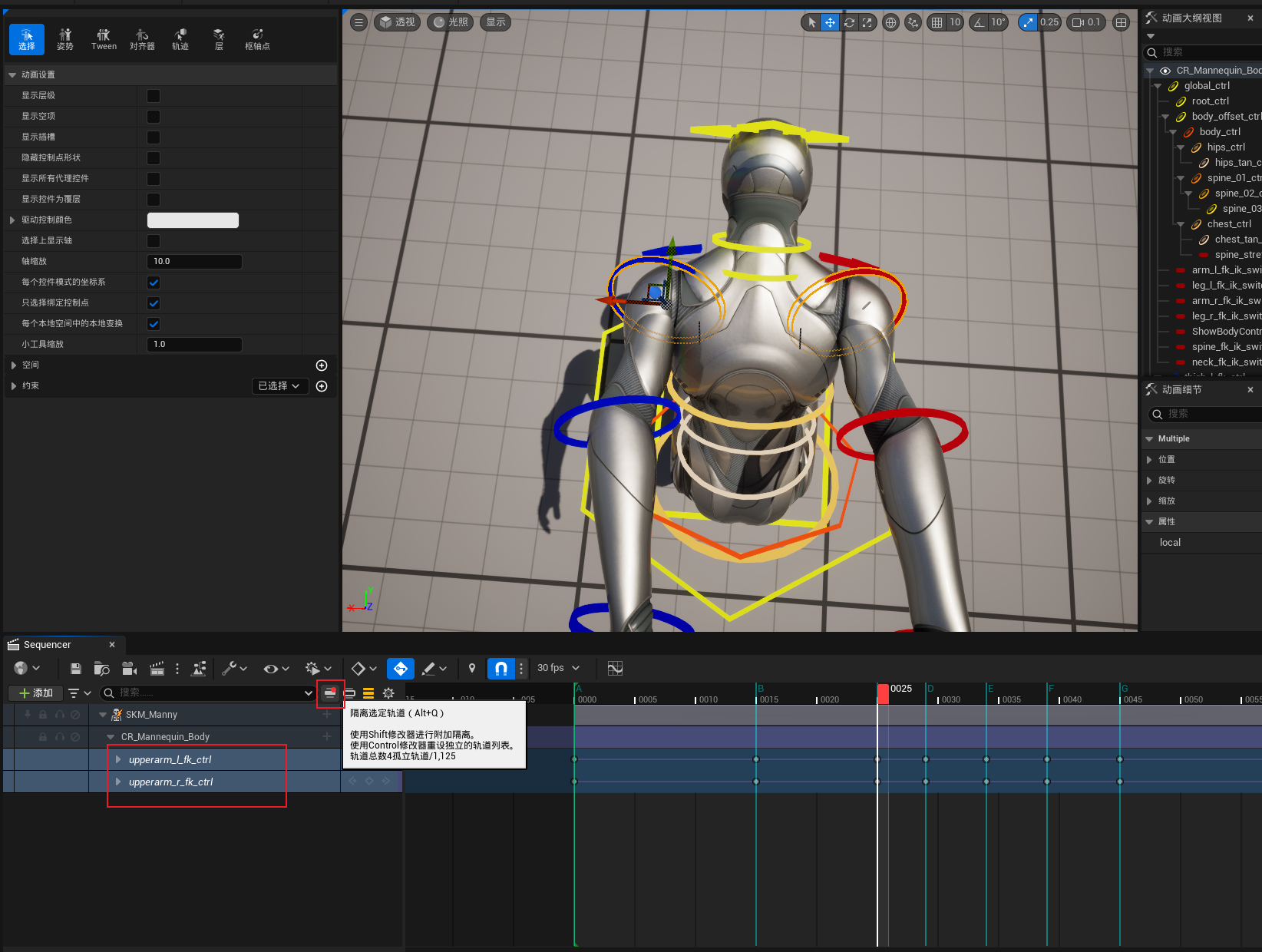Viewport: 1262px width, 952px height.
Task: Open the 光照 lighting view mode menu
Action: pyautogui.click(x=450, y=22)
